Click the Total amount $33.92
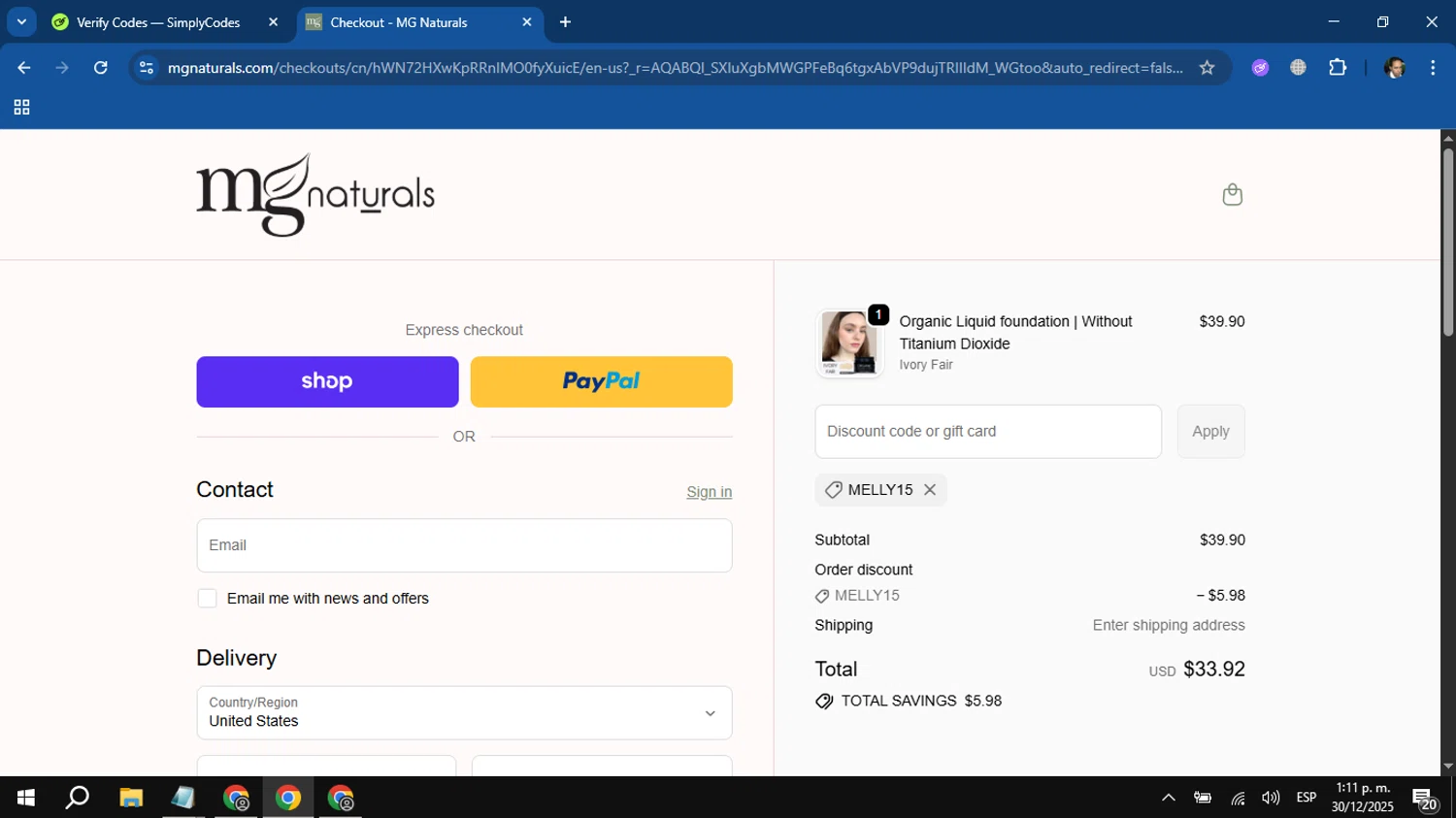The image size is (1456, 818). pyautogui.click(x=1214, y=670)
